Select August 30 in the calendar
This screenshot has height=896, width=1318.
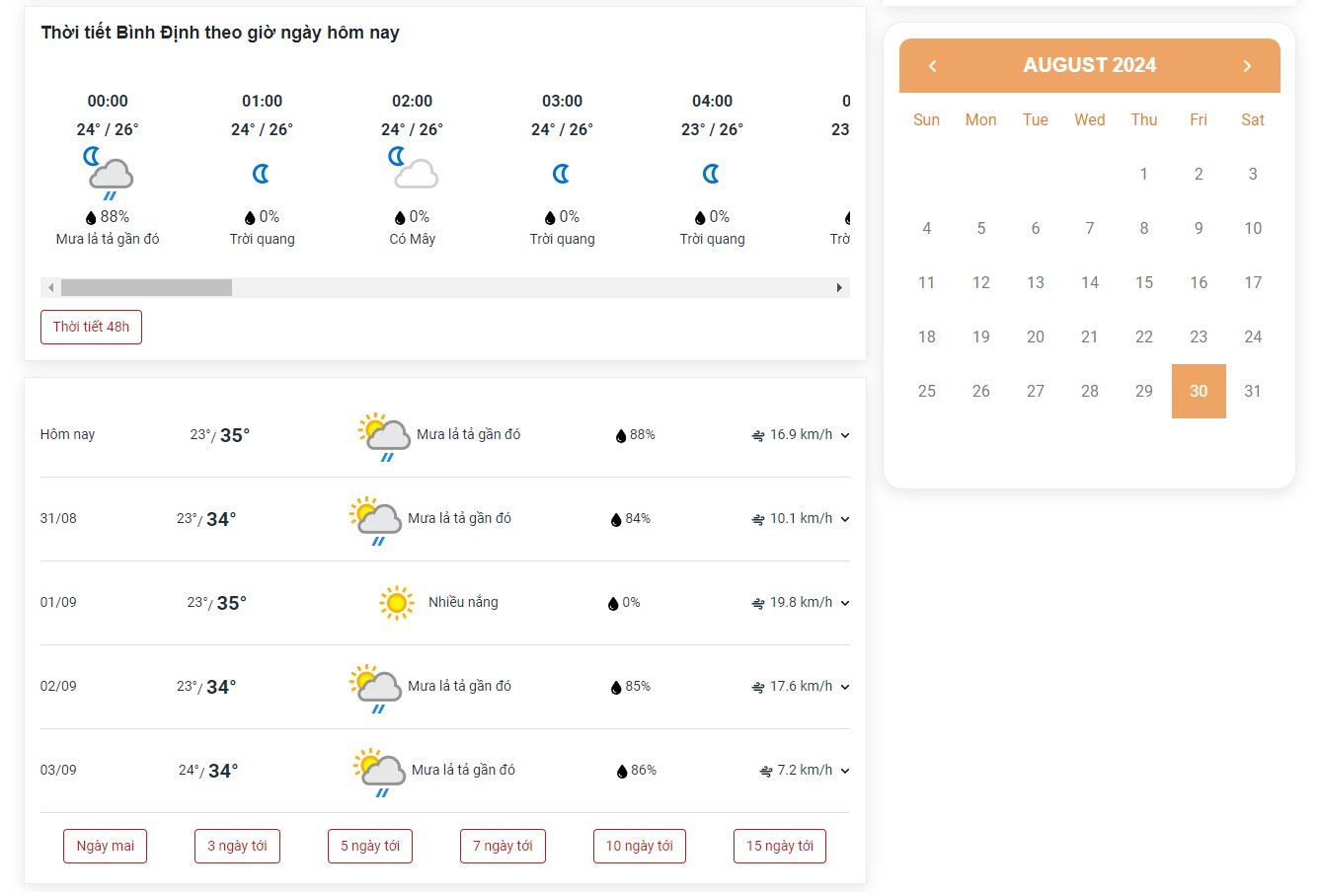click(1199, 391)
